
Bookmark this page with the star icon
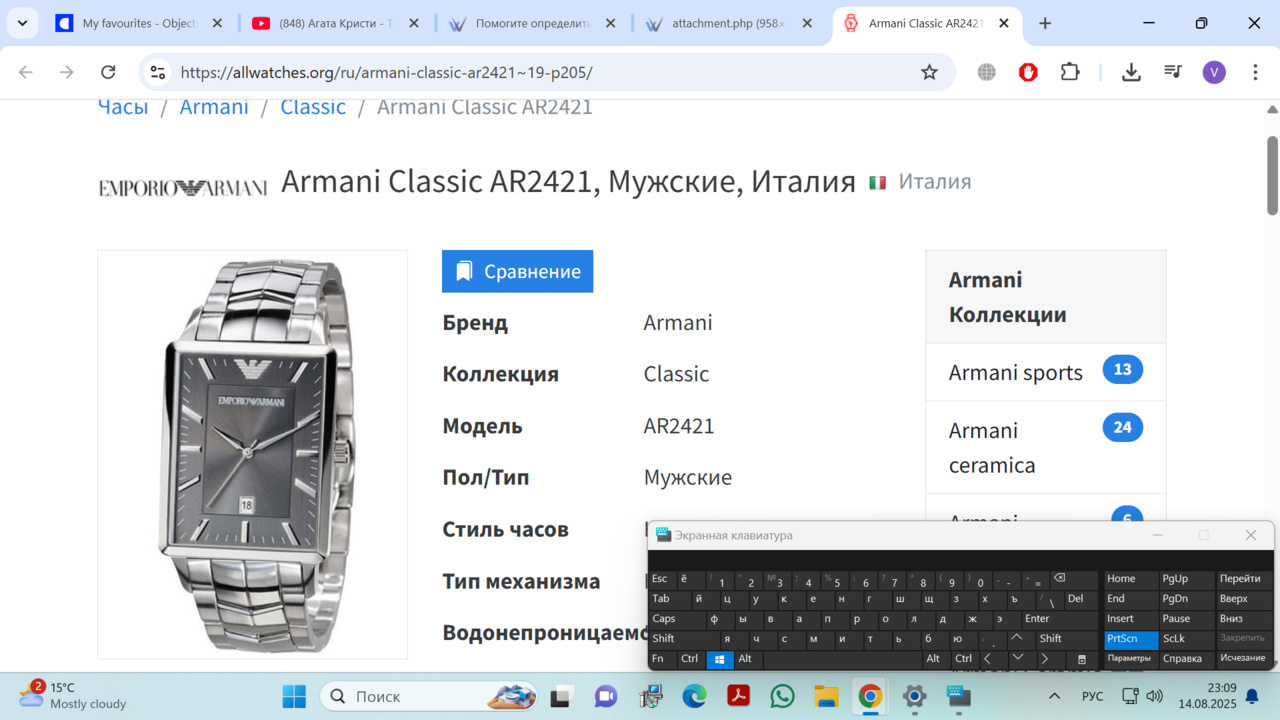929,72
